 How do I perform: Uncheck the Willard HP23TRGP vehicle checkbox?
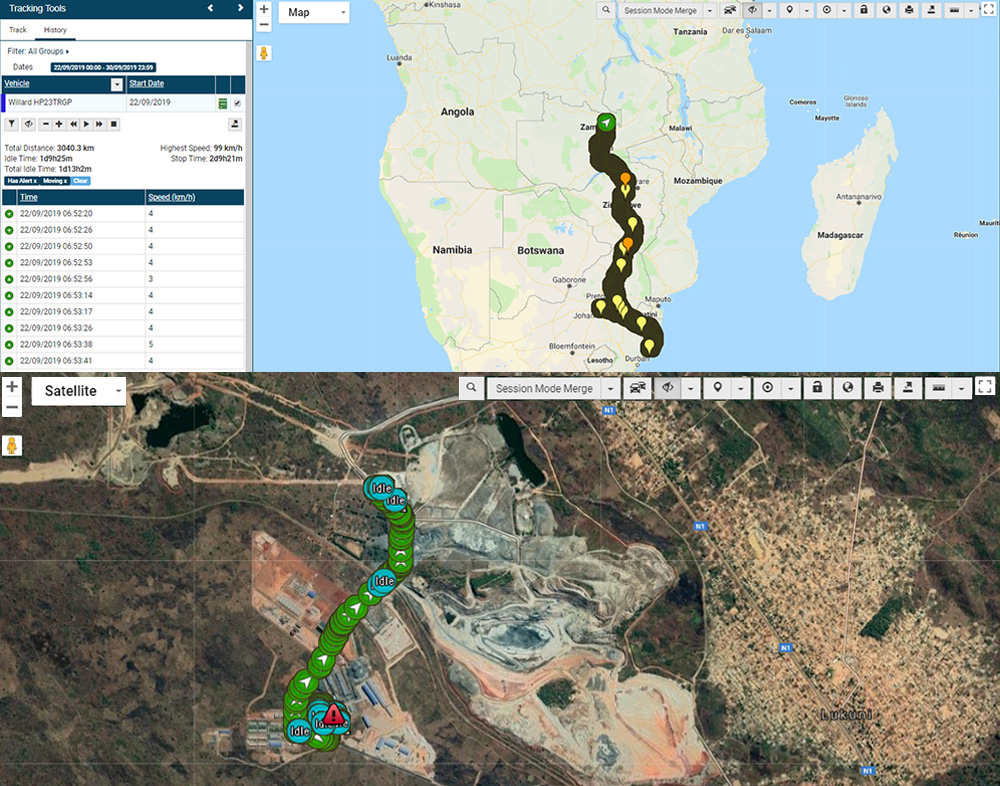[x=237, y=103]
